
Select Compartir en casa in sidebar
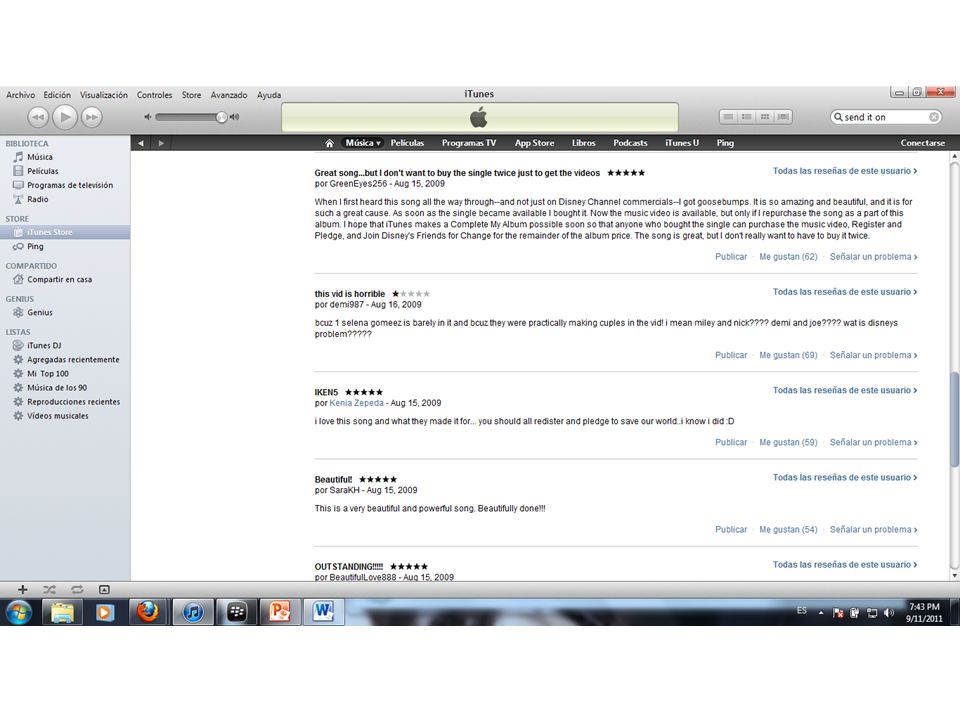(65, 279)
